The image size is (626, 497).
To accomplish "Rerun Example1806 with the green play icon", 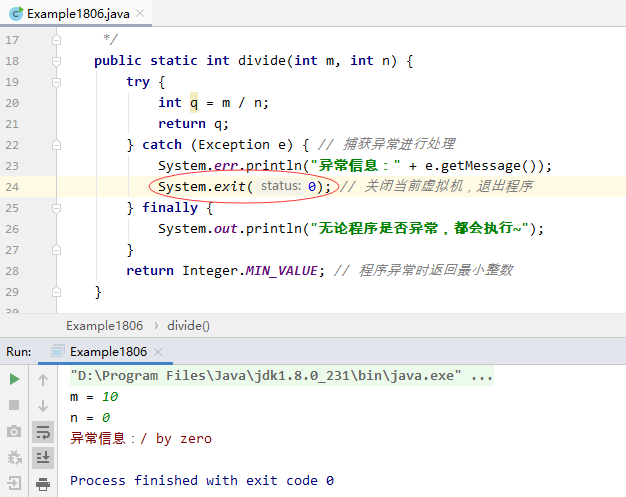I will click(x=14, y=379).
